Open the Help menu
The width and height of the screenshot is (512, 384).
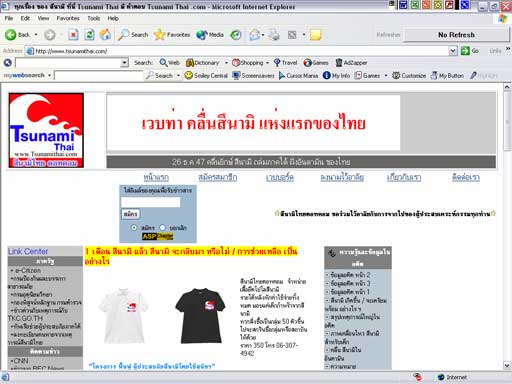(x=113, y=18)
